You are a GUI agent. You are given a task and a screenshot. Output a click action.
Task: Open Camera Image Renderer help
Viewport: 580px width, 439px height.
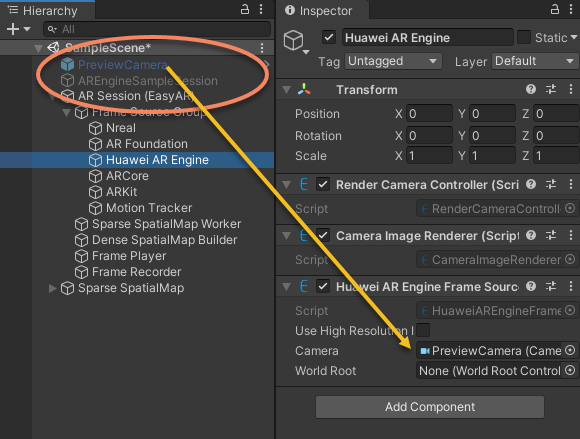[x=531, y=235]
